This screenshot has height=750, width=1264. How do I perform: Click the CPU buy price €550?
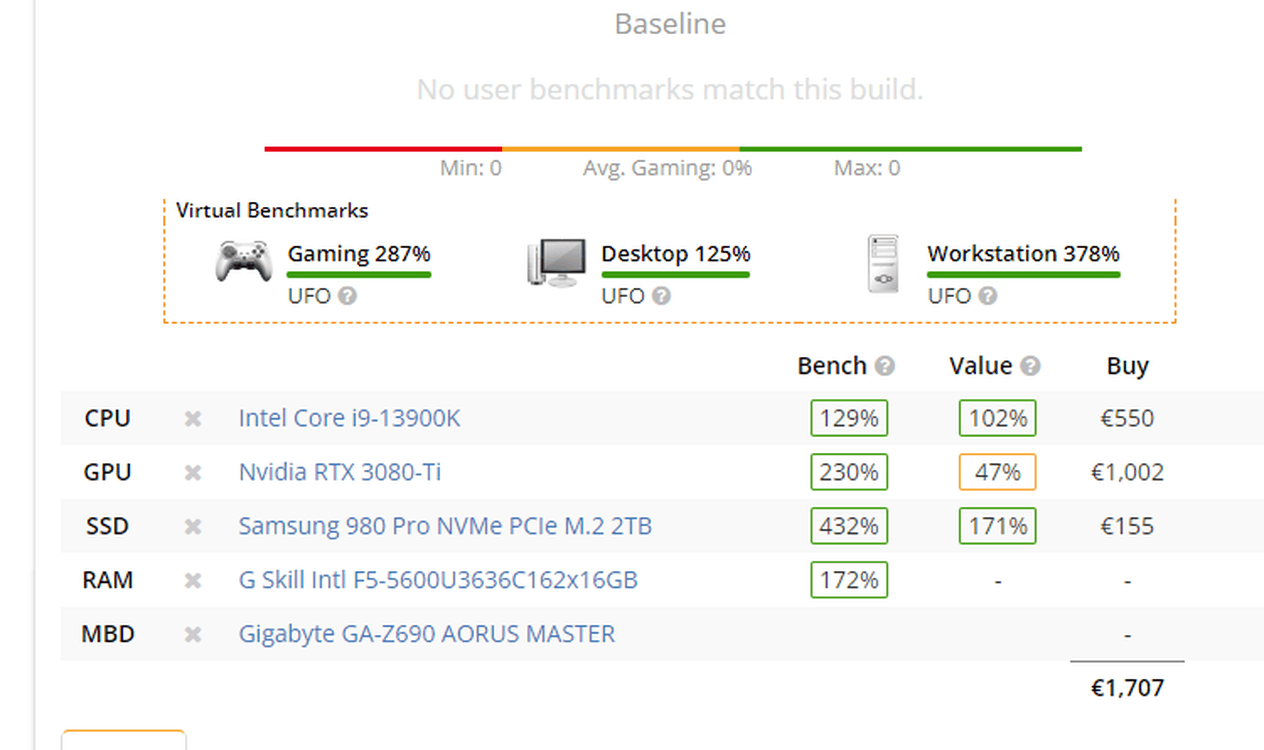coord(1127,418)
